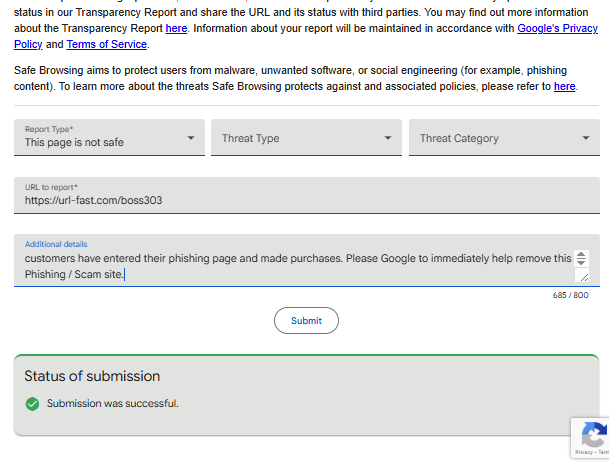609x463 pixels.
Task: Click the reCAPTCHA logo badge
Action: [593, 435]
